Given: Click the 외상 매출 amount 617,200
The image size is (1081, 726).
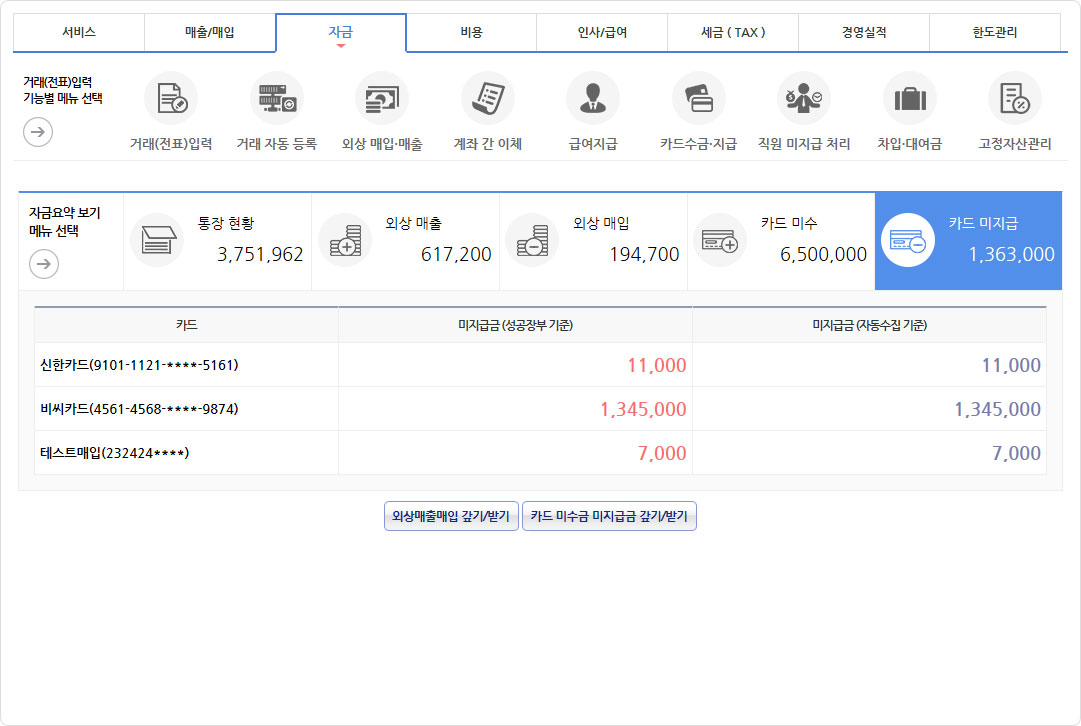Looking at the screenshot, I should click(456, 254).
